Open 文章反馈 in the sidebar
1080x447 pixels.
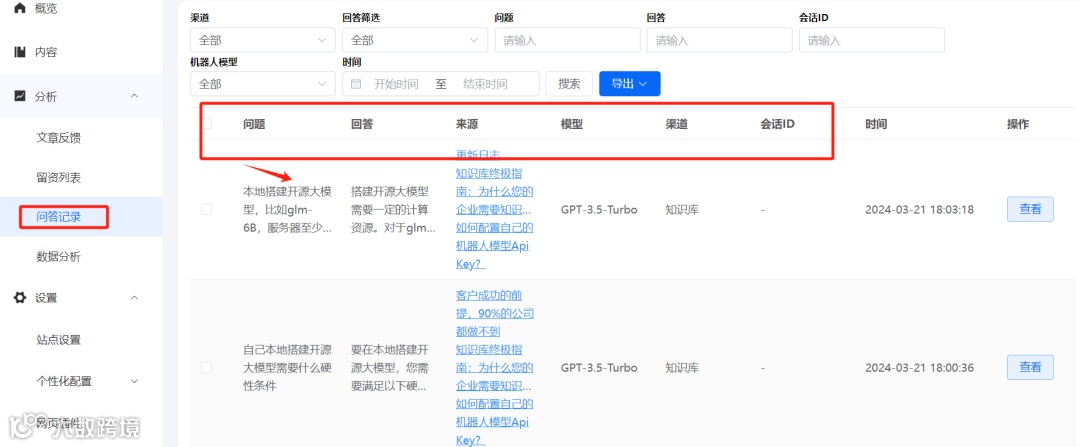click(59, 138)
